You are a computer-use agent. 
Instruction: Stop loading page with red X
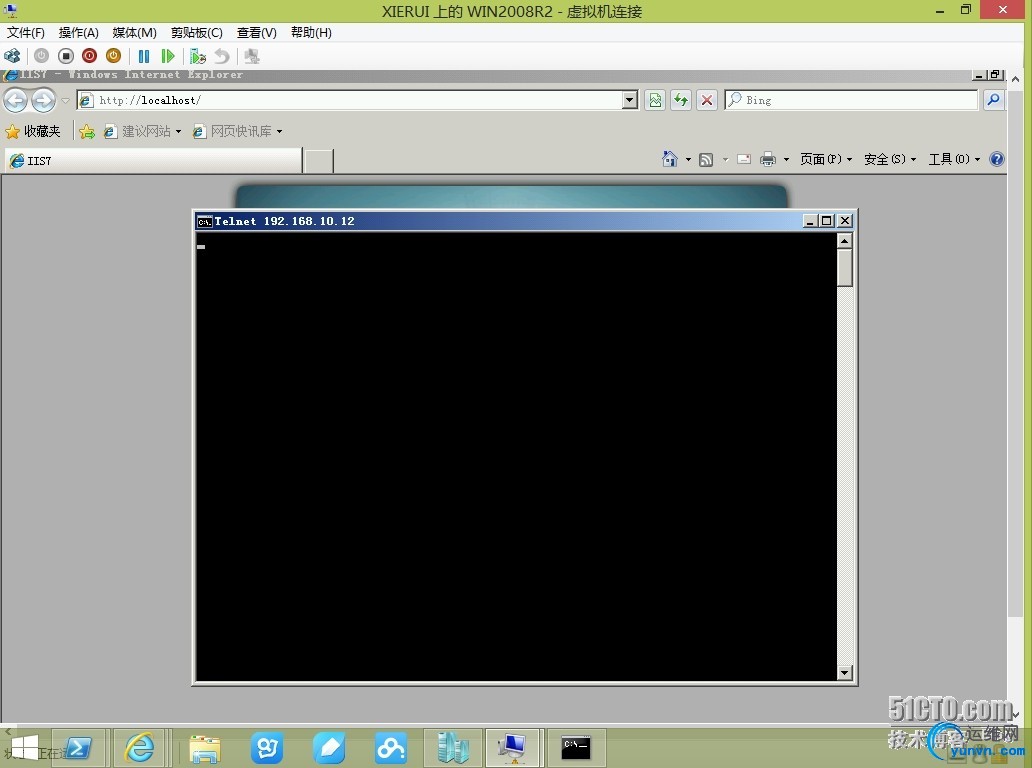(707, 100)
